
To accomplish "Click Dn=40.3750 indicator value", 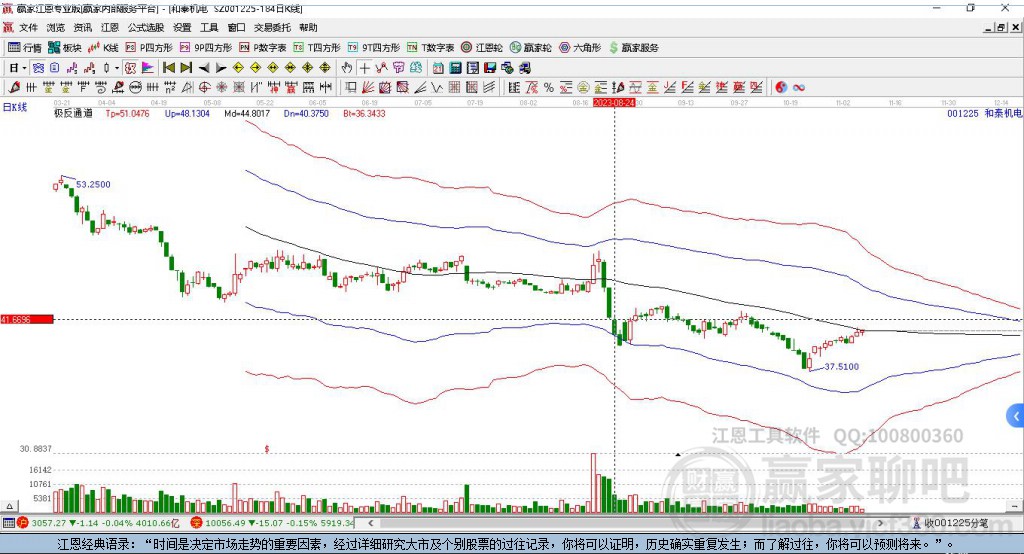I will pos(306,113).
